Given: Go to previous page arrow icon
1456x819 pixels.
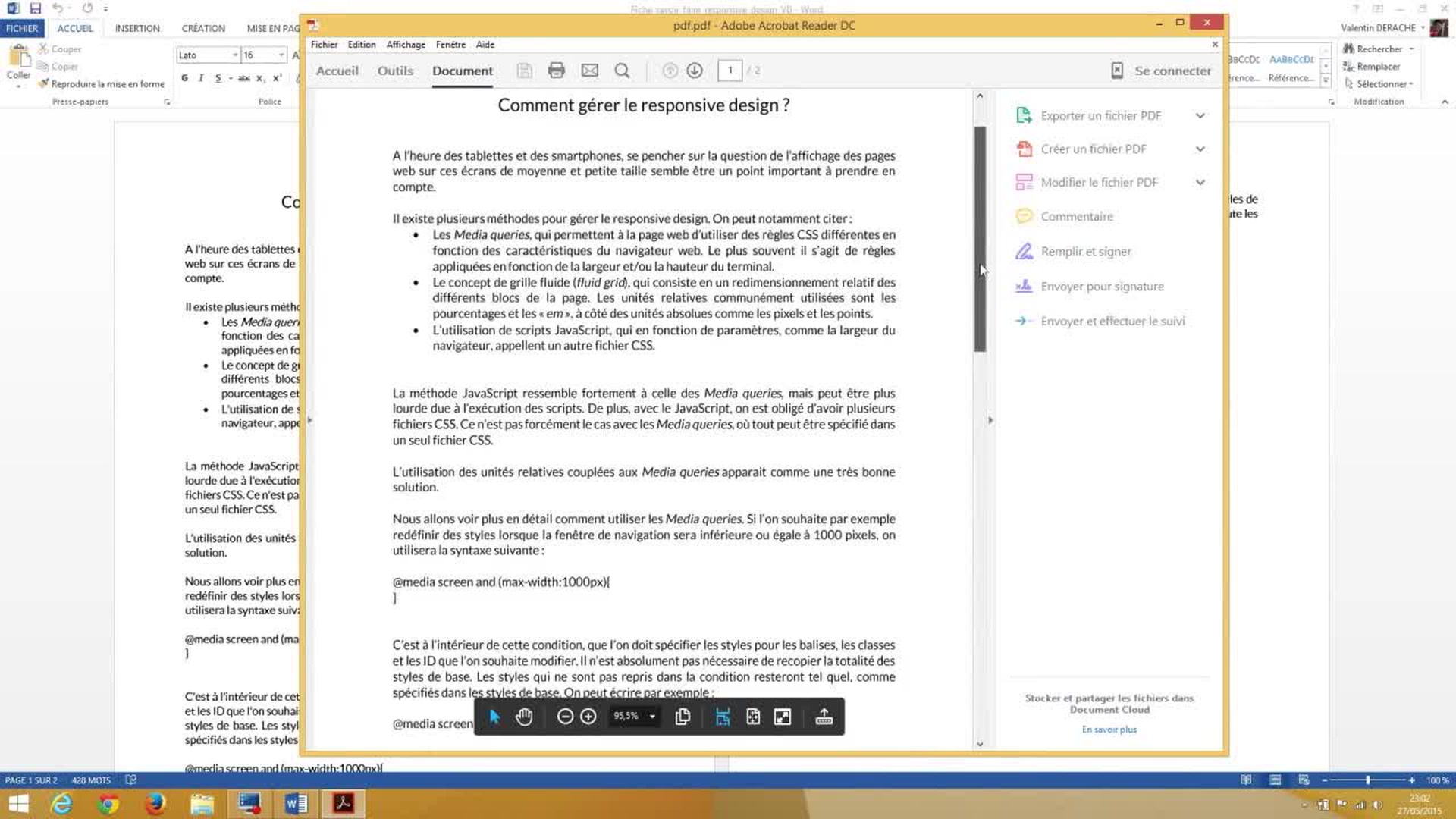Looking at the screenshot, I should click(x=670, y=71).
